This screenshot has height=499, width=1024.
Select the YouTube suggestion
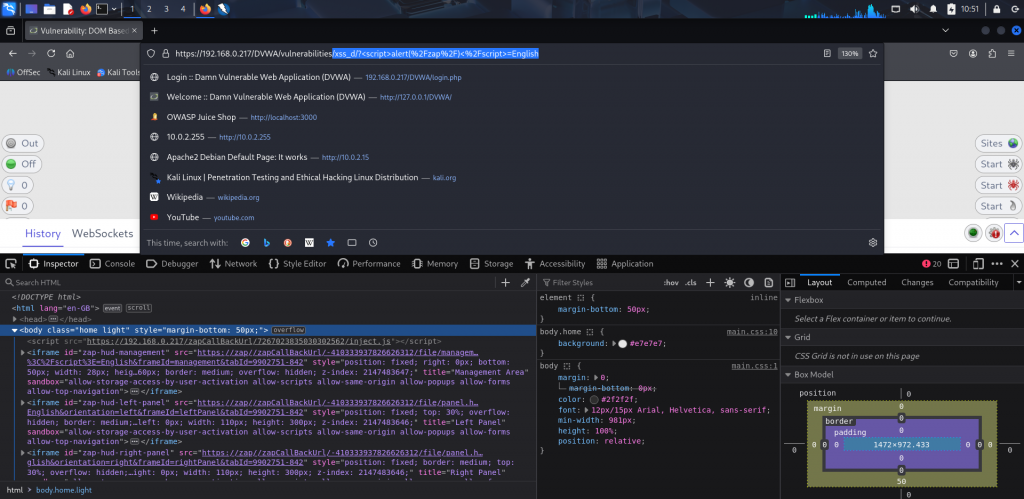point(511,217)
